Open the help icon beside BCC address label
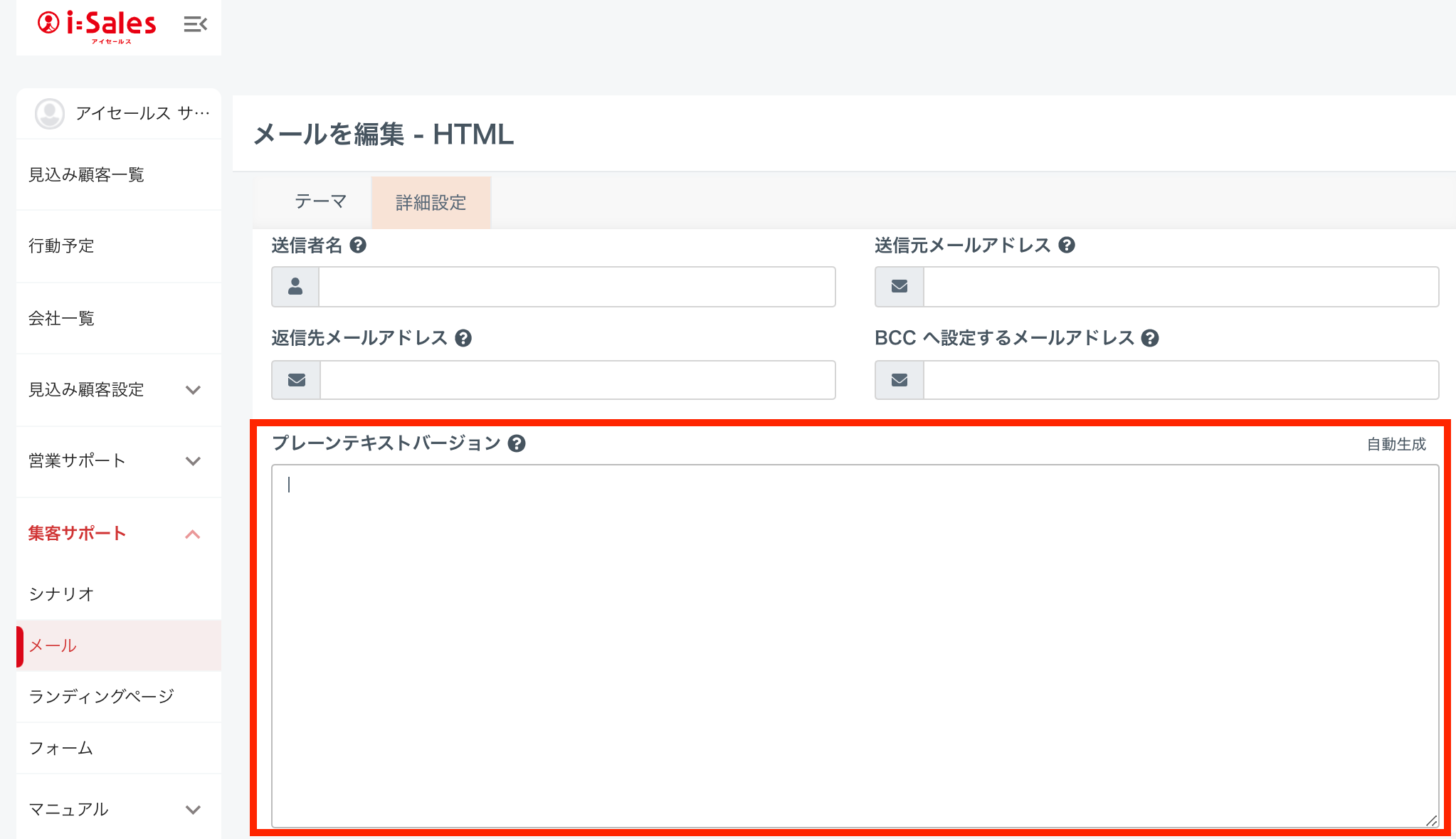1456x839 pixels. pyautogui.click(x=1149, y=338)
